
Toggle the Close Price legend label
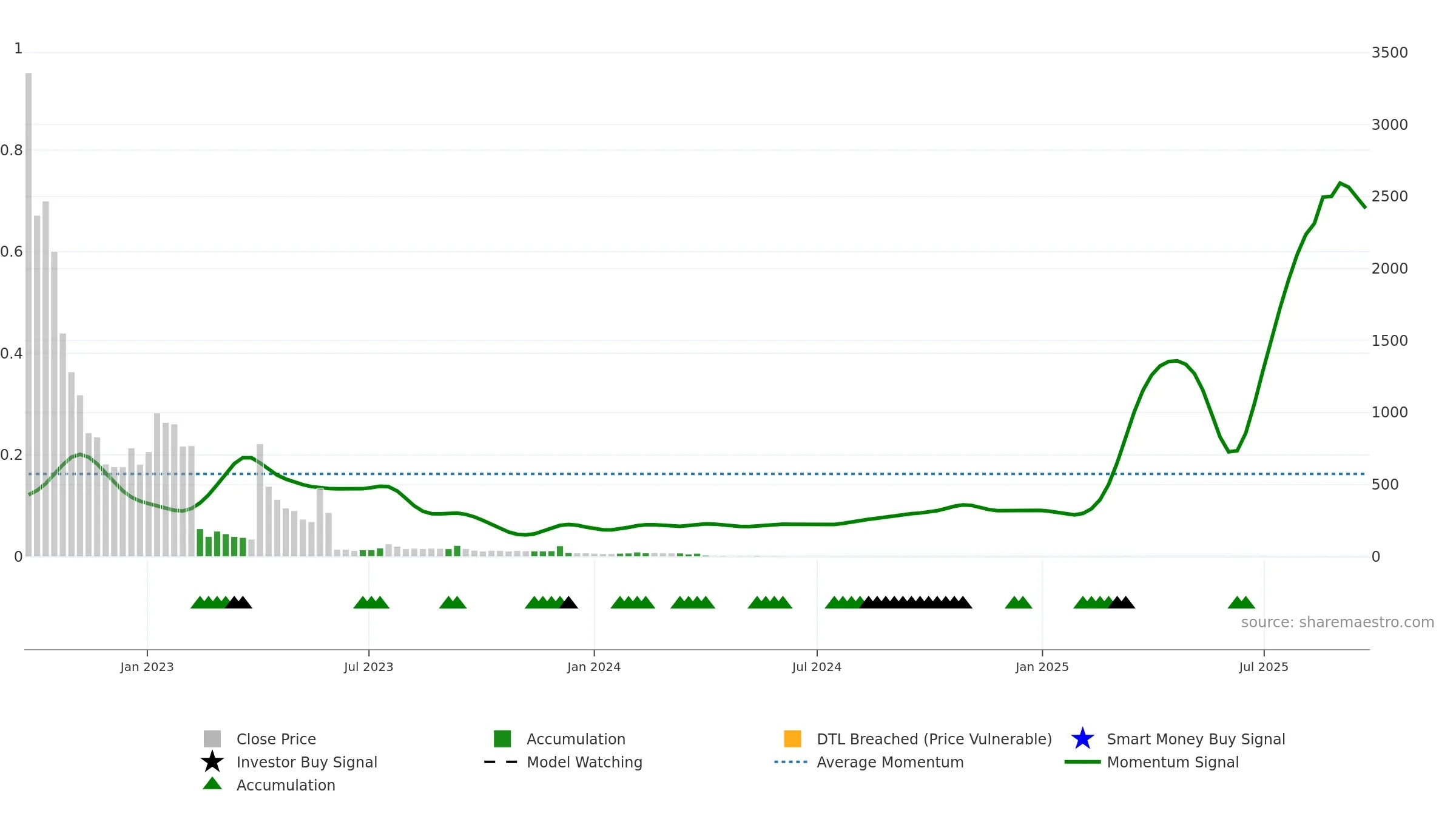pos(276,739)
